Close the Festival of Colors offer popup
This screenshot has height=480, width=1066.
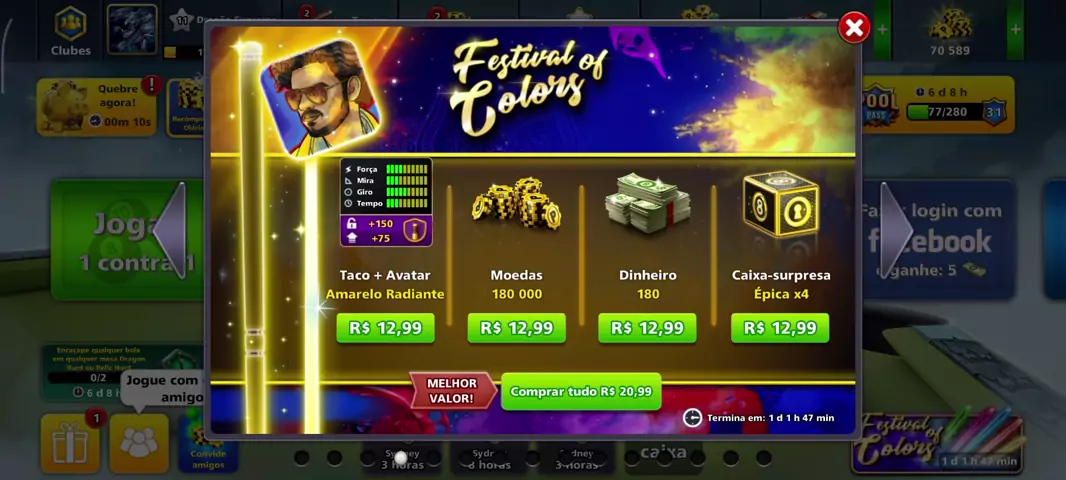point(854,28)
